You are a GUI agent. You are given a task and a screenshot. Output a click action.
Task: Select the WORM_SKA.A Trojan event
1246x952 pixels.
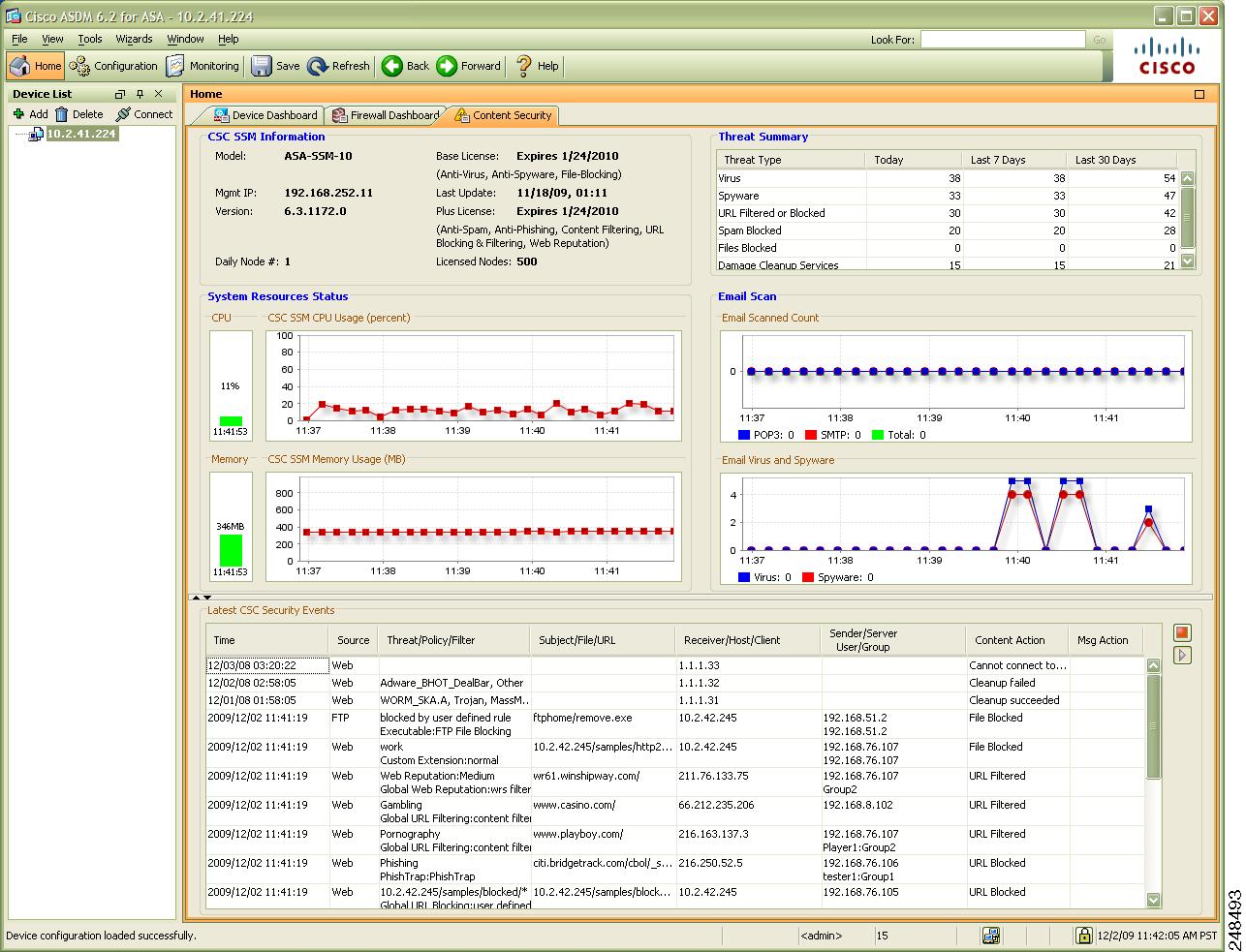(x=675, y=700)
